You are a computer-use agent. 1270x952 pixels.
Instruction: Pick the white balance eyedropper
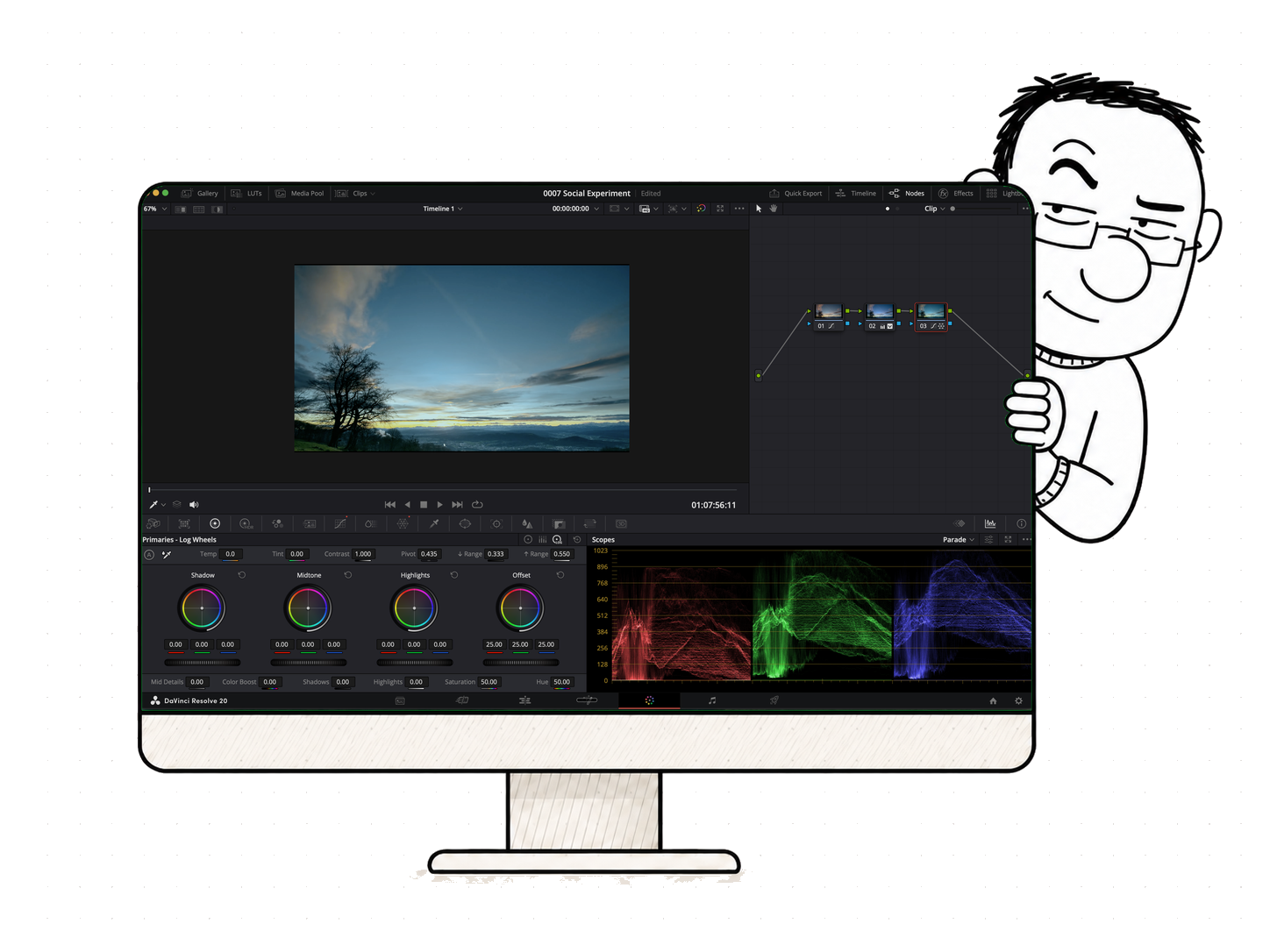point(166,554)
